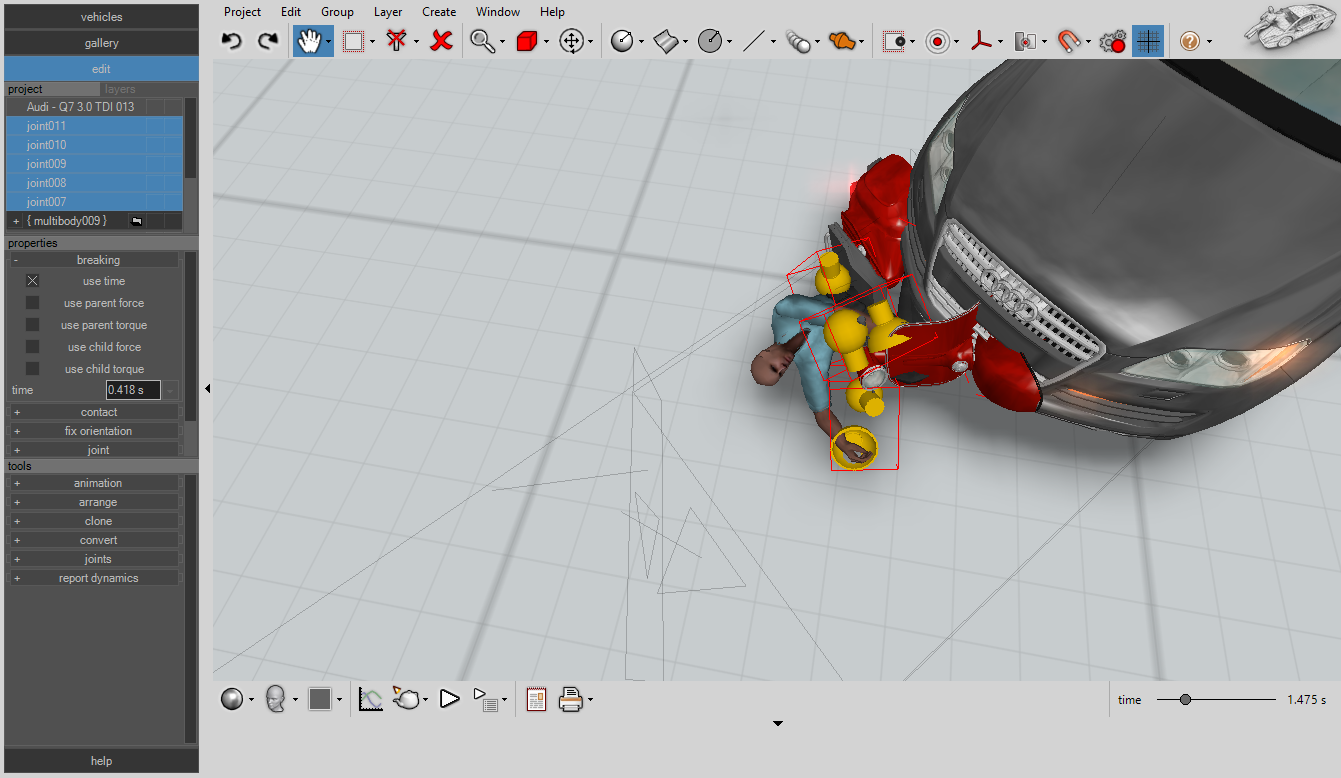
Task: Click the play with list sequence icon
Action: (485, 699)
